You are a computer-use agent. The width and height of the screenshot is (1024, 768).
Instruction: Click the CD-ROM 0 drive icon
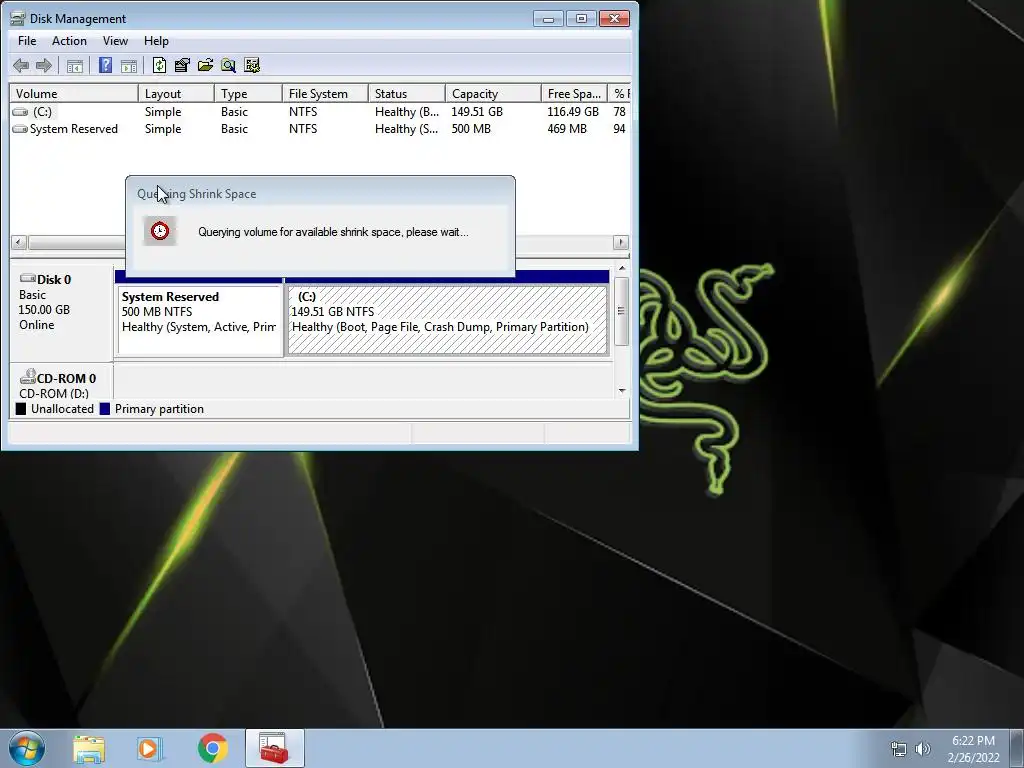[x=27, y=377]
